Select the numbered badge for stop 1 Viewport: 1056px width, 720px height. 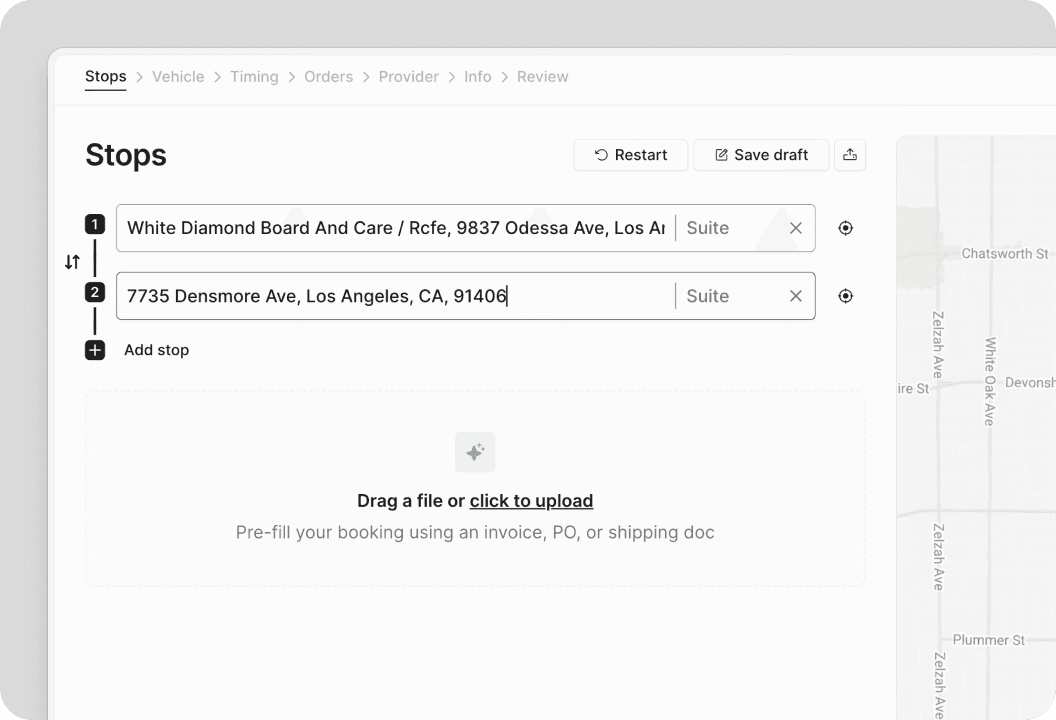click(x=94, y=225)
